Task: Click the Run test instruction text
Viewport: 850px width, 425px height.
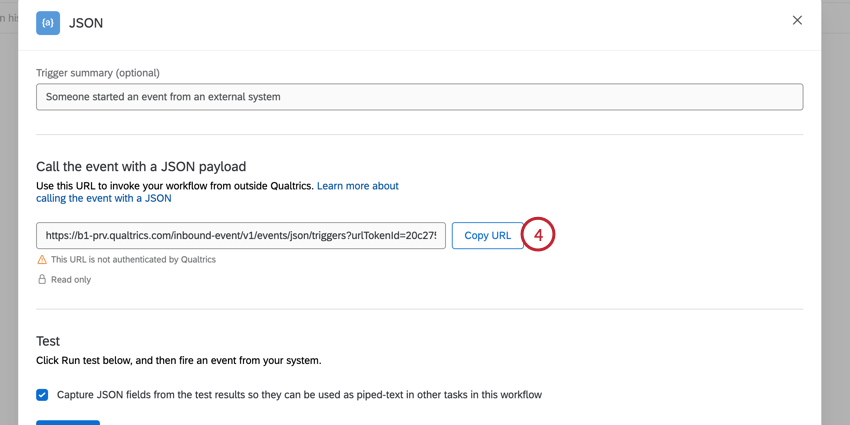Action: coord(178,360)
